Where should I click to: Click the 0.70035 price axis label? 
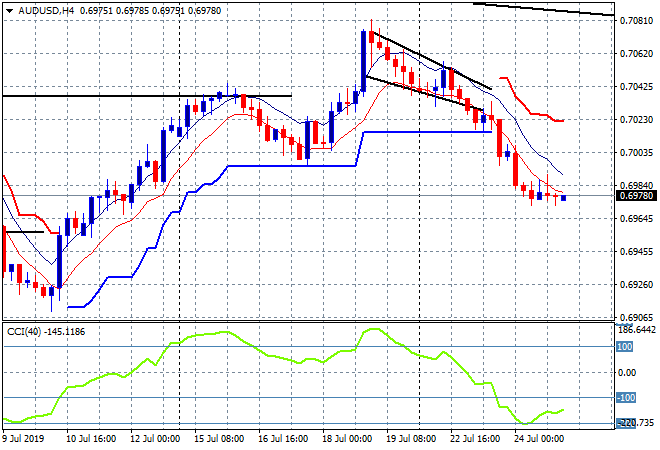coord(636,152)
